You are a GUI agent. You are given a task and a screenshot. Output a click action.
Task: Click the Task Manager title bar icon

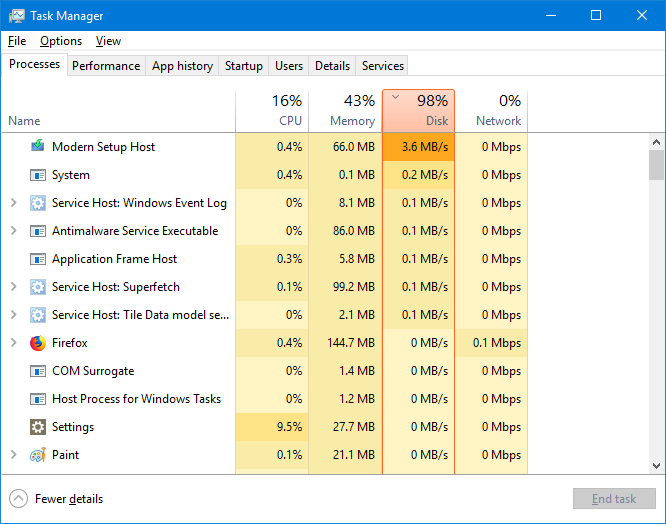pos(17,16)
